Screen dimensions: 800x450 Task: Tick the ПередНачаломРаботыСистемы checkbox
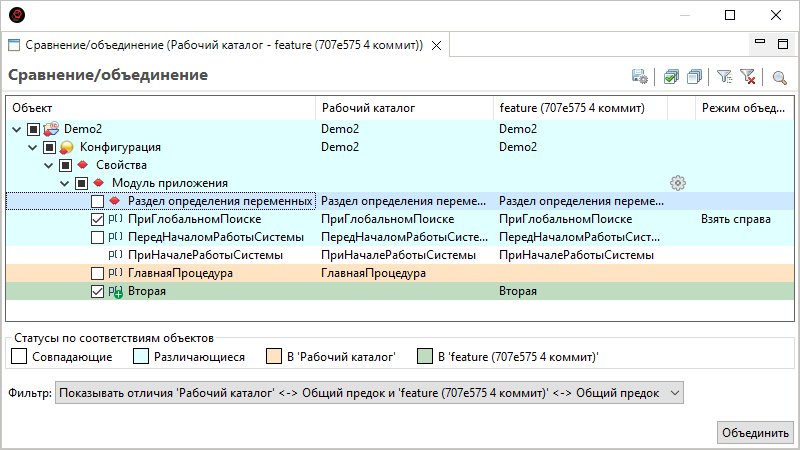pos(97,237)
